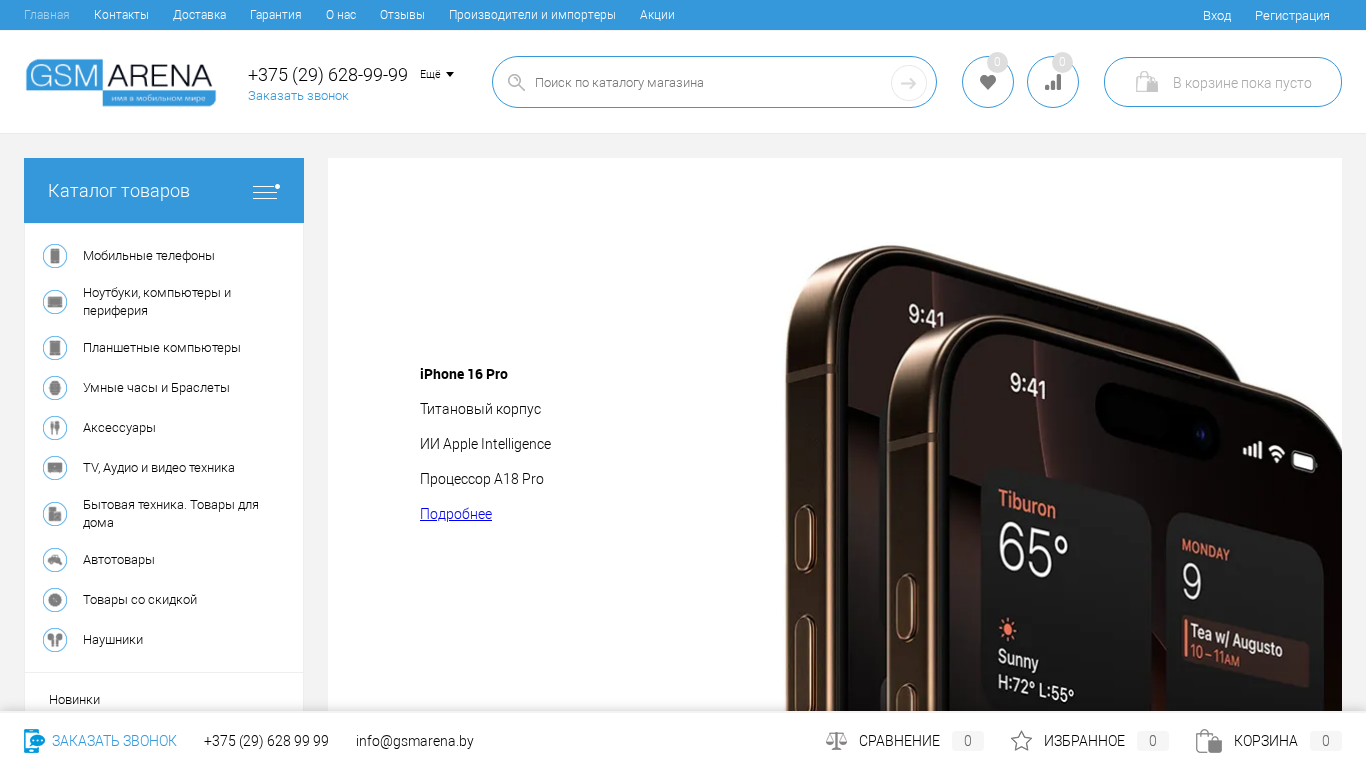Image resolution: width=1366 pixels, height=768 pixels.
Task: Click the smart watches category icon
Action: tap(55, 388)
